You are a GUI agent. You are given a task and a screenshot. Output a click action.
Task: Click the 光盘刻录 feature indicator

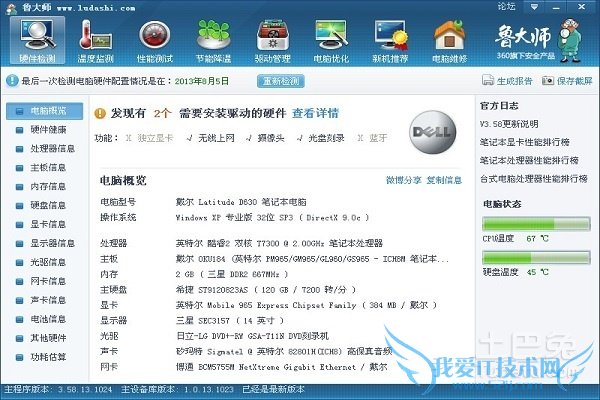320,138
